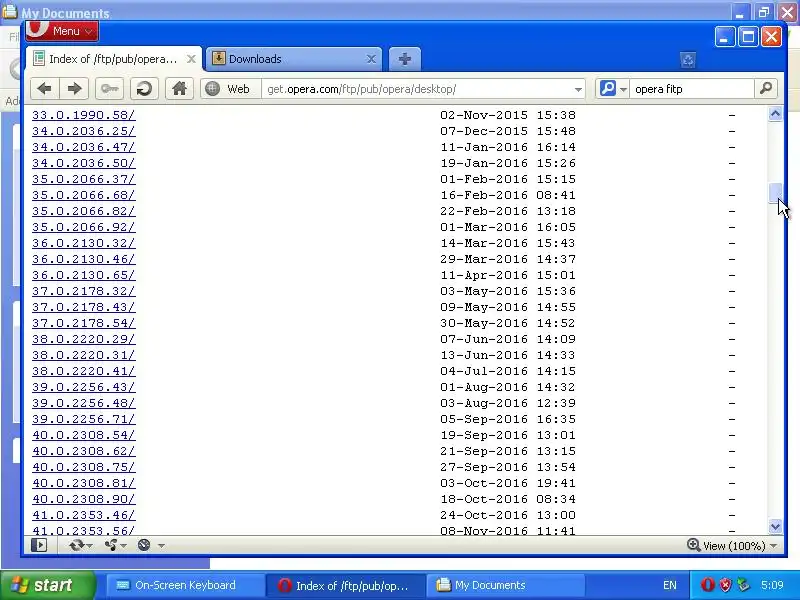Open the closed tabs trash icon
The image size is (800, 600).
[x=687, y=60]
